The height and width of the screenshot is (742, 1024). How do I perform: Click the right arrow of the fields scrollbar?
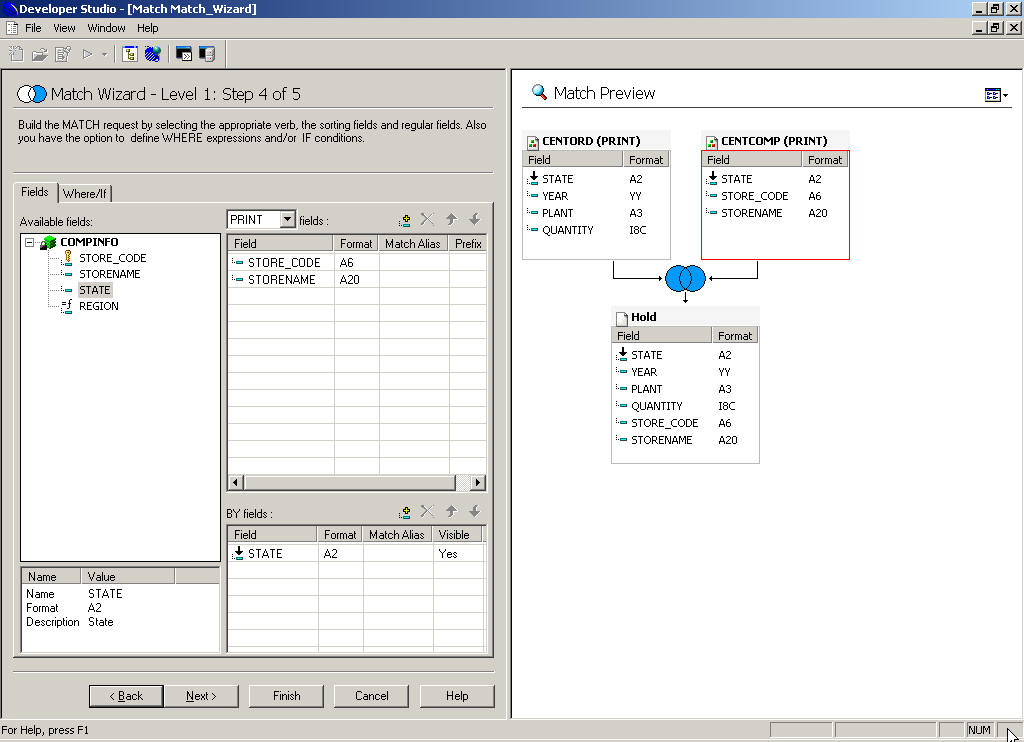point(478,483)
